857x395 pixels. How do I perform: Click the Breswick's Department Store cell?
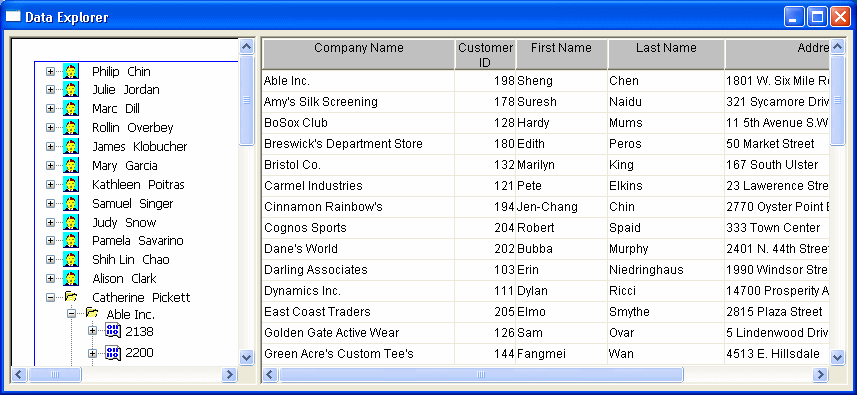[x=359, y=144]
